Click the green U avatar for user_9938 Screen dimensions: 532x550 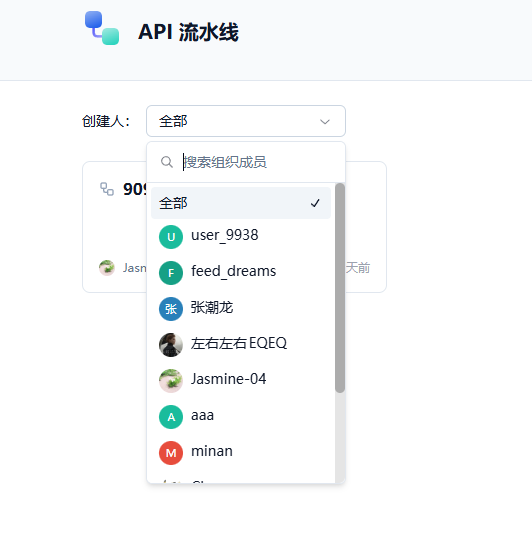coord(171,237)
